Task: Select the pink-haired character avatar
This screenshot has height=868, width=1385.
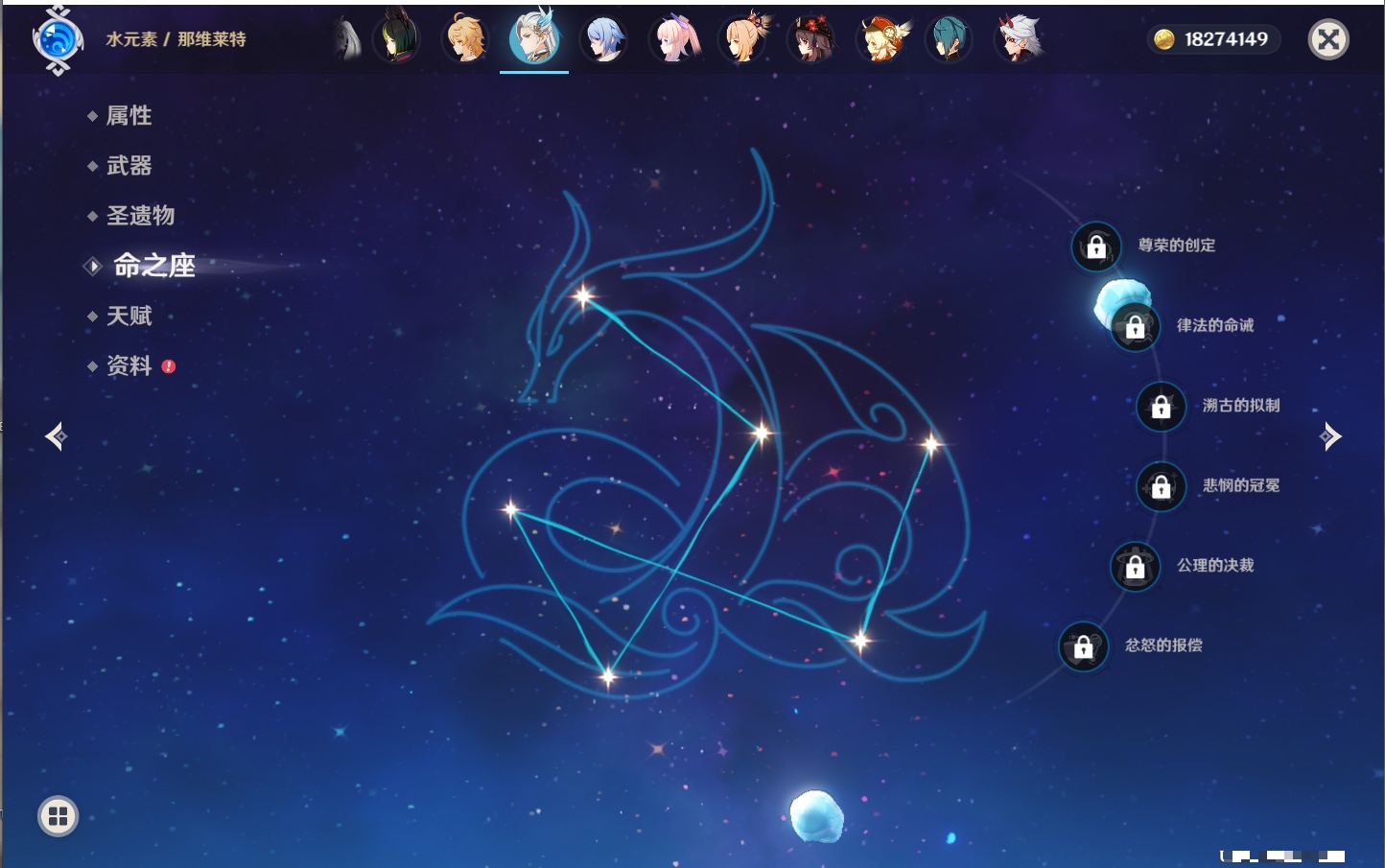Action: [674, 39]
